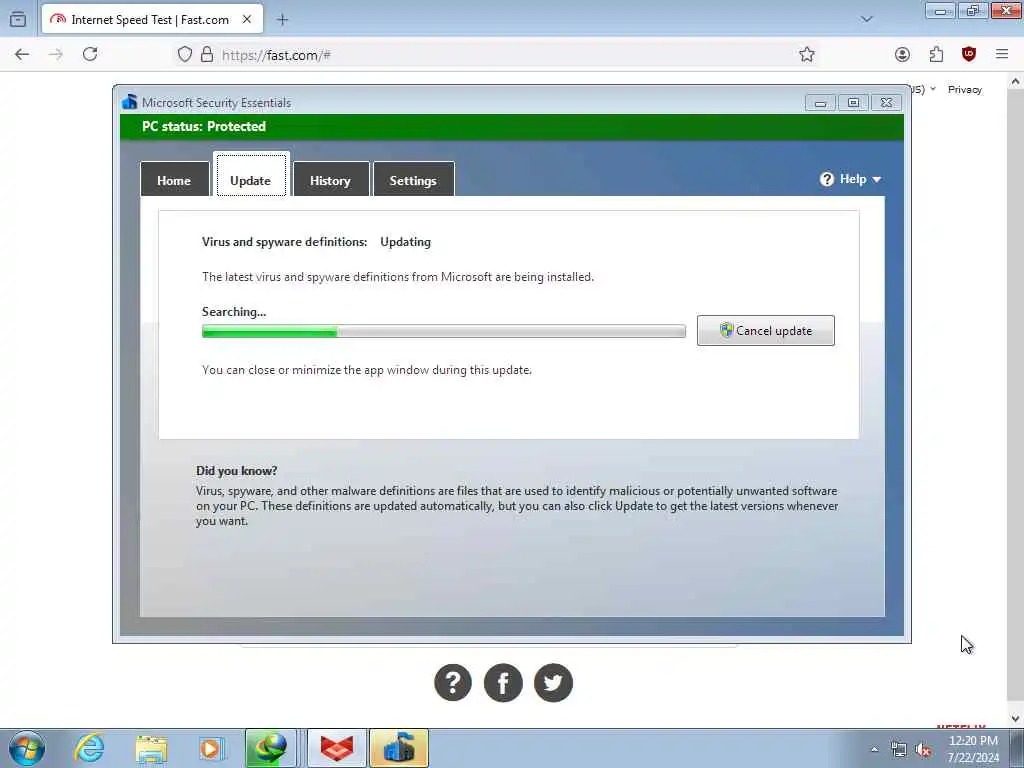Click the page scrollbar up arrow
1024x768 pixels.
pyautogui.click(x=1015, y=82)
